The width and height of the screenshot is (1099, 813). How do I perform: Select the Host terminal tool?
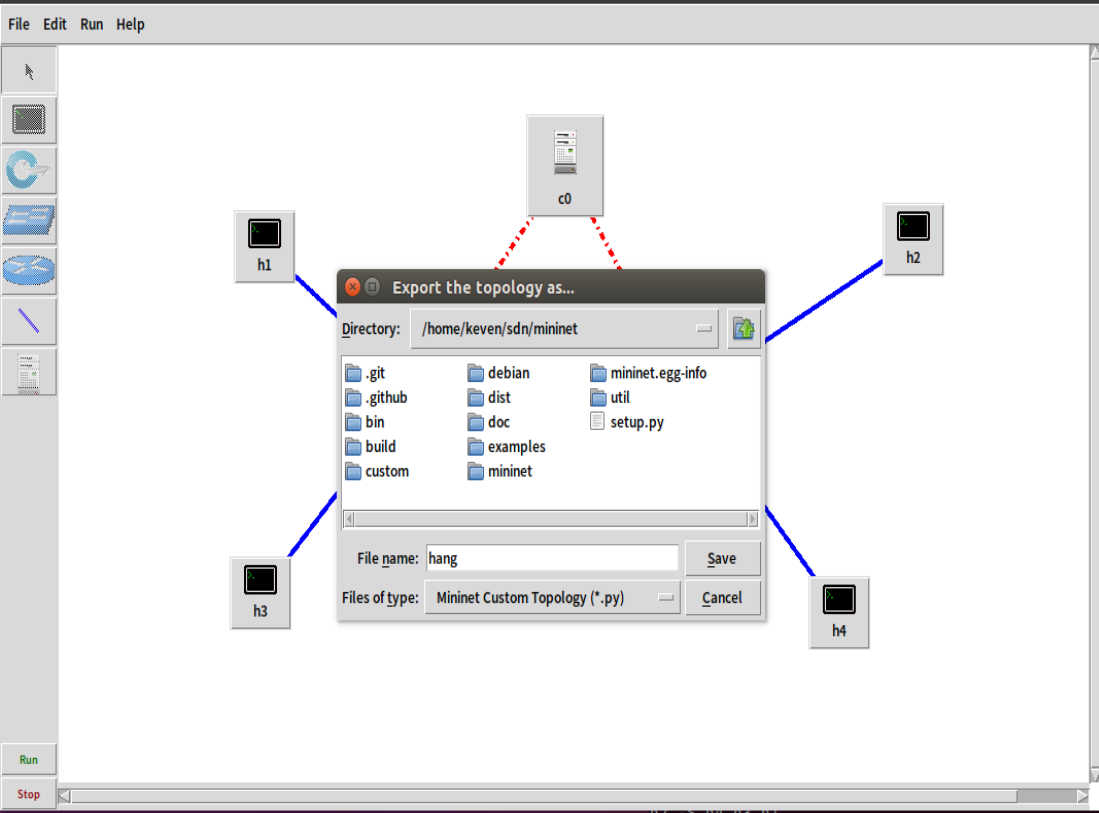[29, 120]
